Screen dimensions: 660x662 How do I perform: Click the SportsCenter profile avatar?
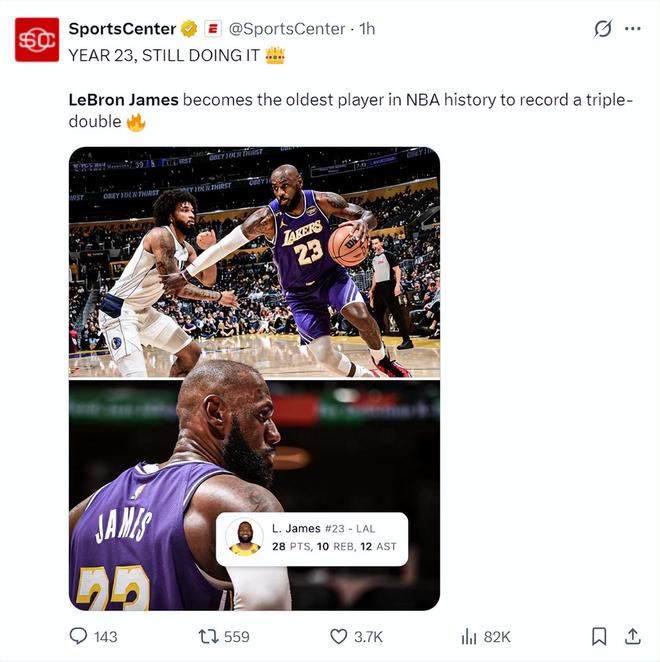point(36,39)
